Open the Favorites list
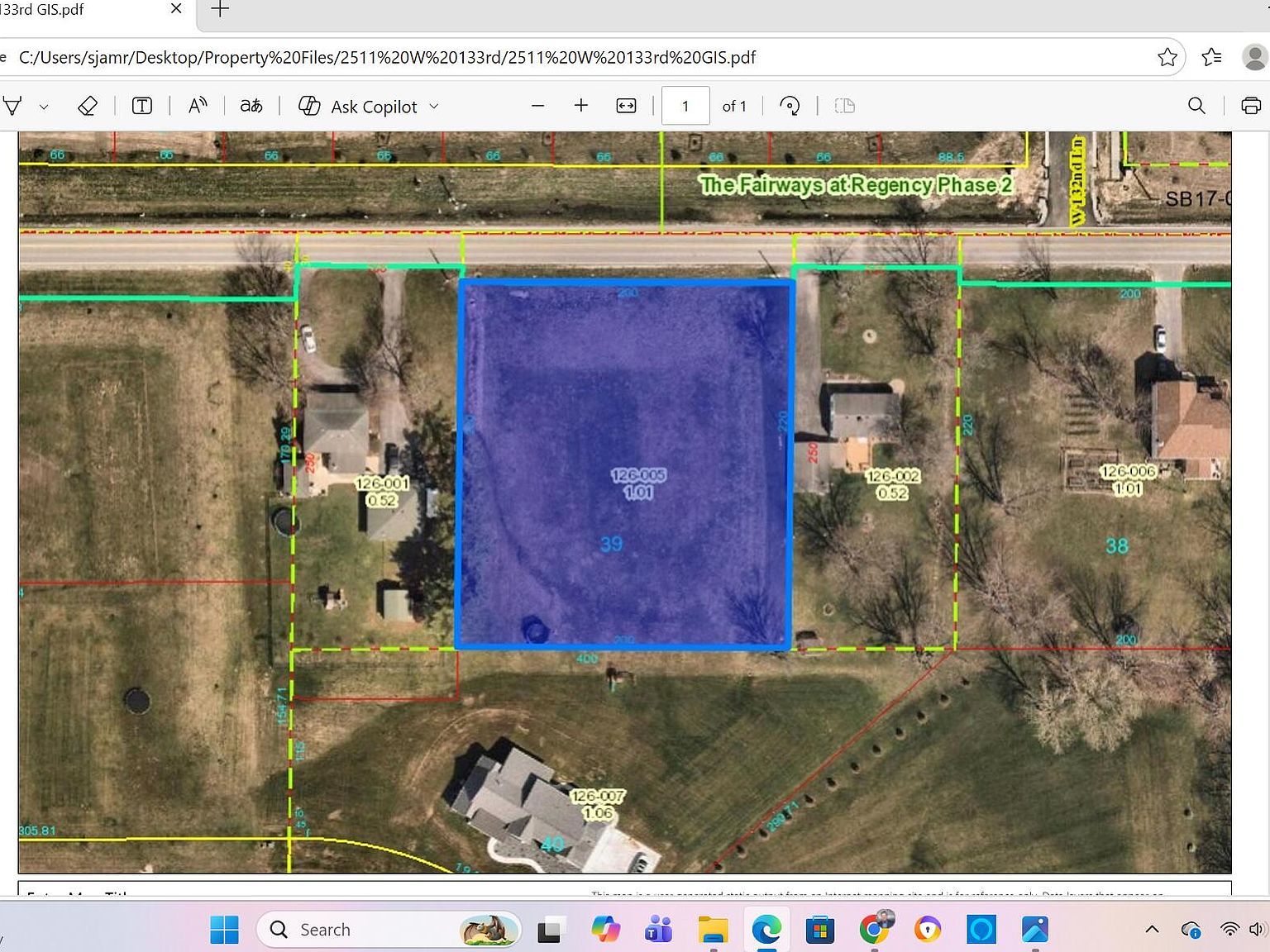Image resolution: width=1270 pixels, height=952 pixels. tap(1212, 57)
